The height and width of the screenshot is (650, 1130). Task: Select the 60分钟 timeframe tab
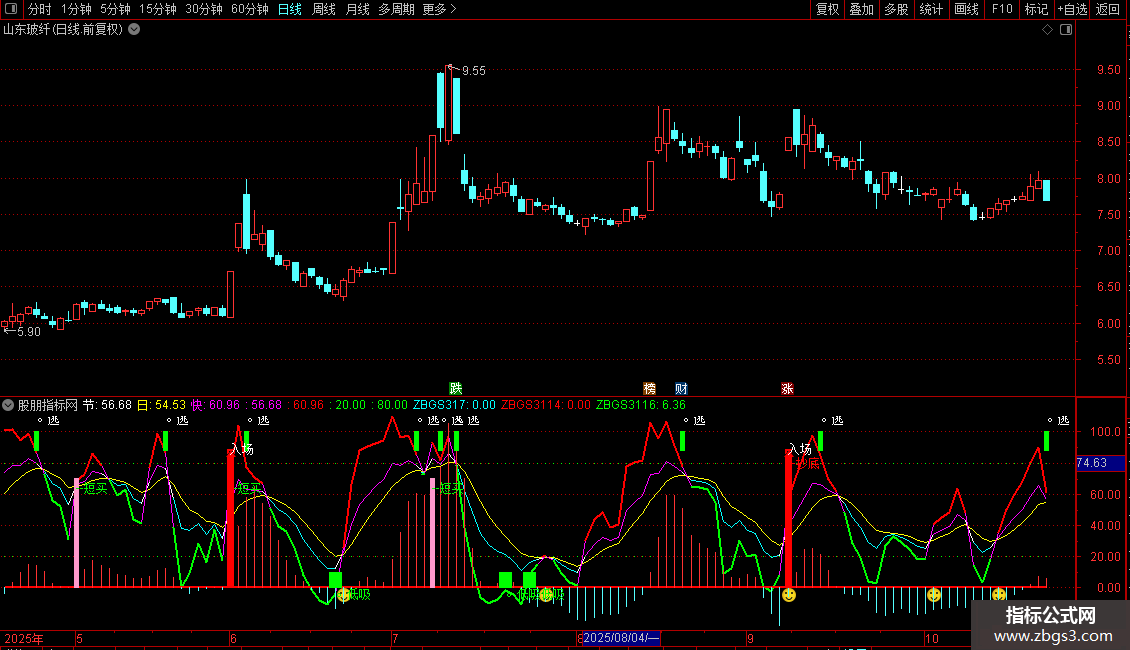(x=249, y=10)
